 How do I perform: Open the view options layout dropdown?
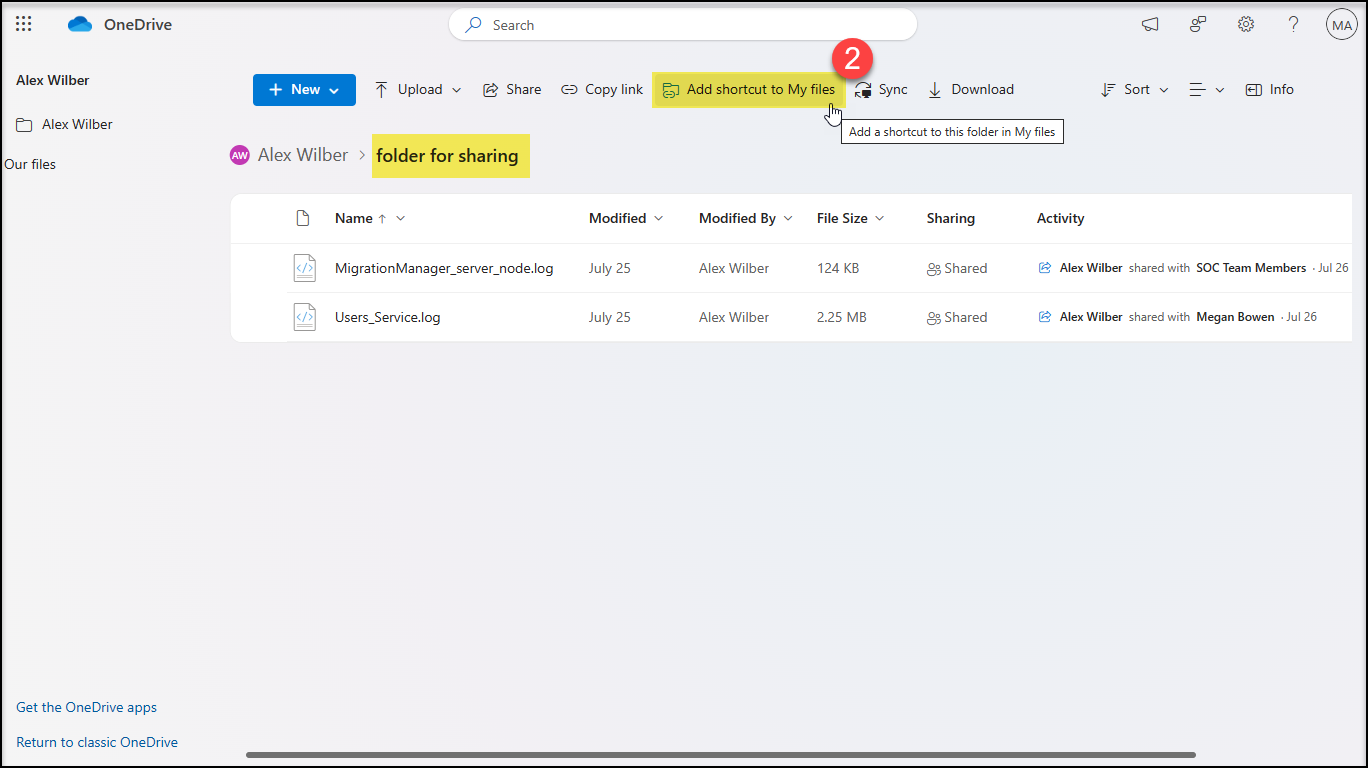pyautogui.click(x=1206, y=89)
